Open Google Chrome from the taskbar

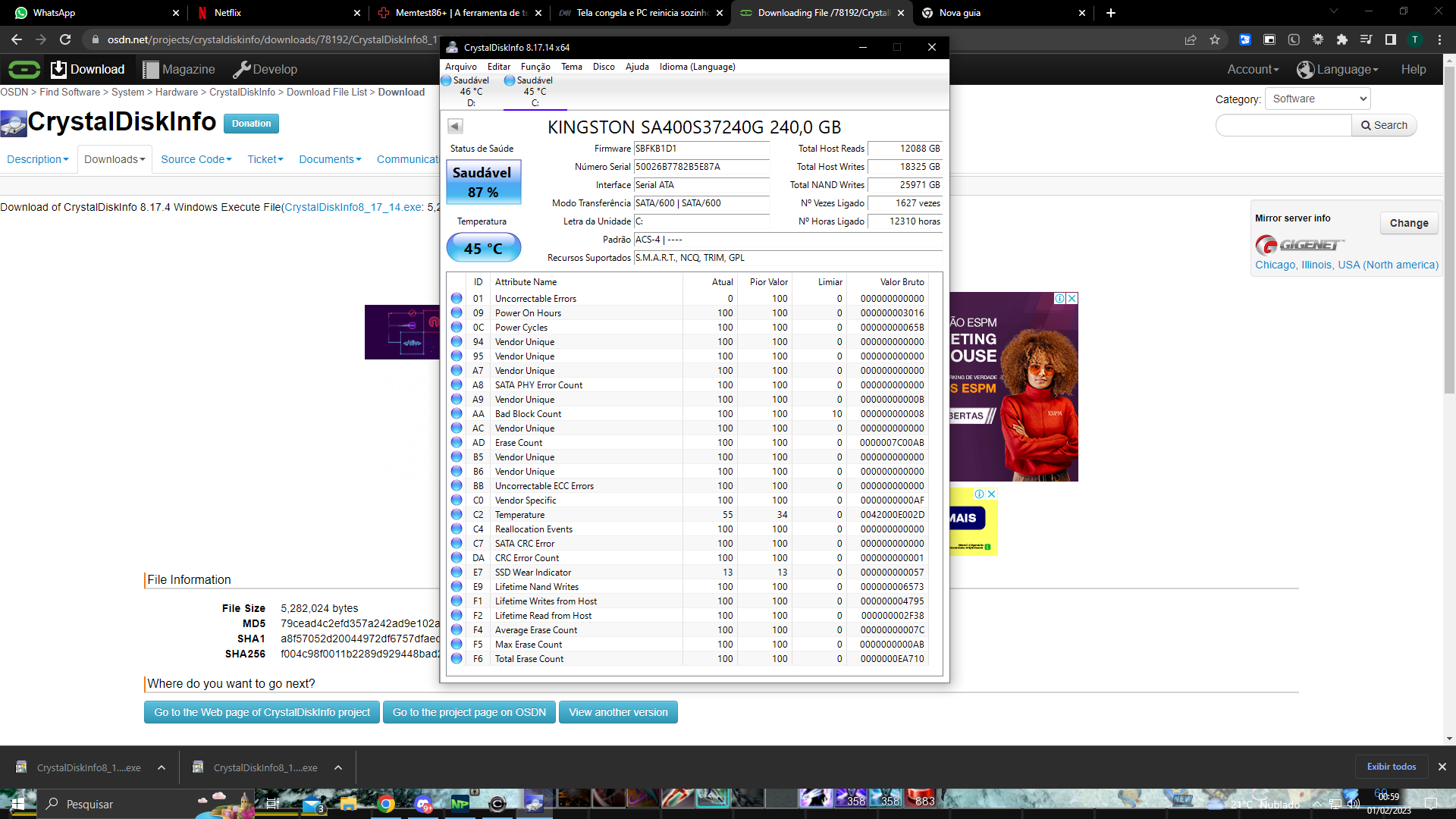pyautogui.click(x=386, y=804)
